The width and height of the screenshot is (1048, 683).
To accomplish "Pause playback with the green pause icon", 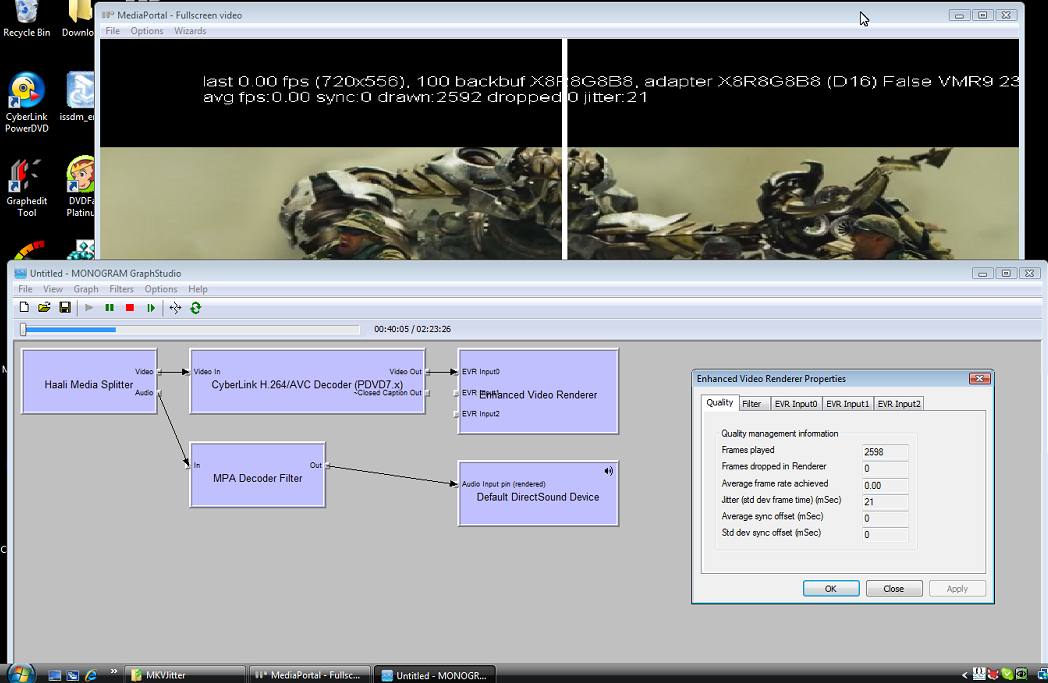I will [x=110, y=307].
